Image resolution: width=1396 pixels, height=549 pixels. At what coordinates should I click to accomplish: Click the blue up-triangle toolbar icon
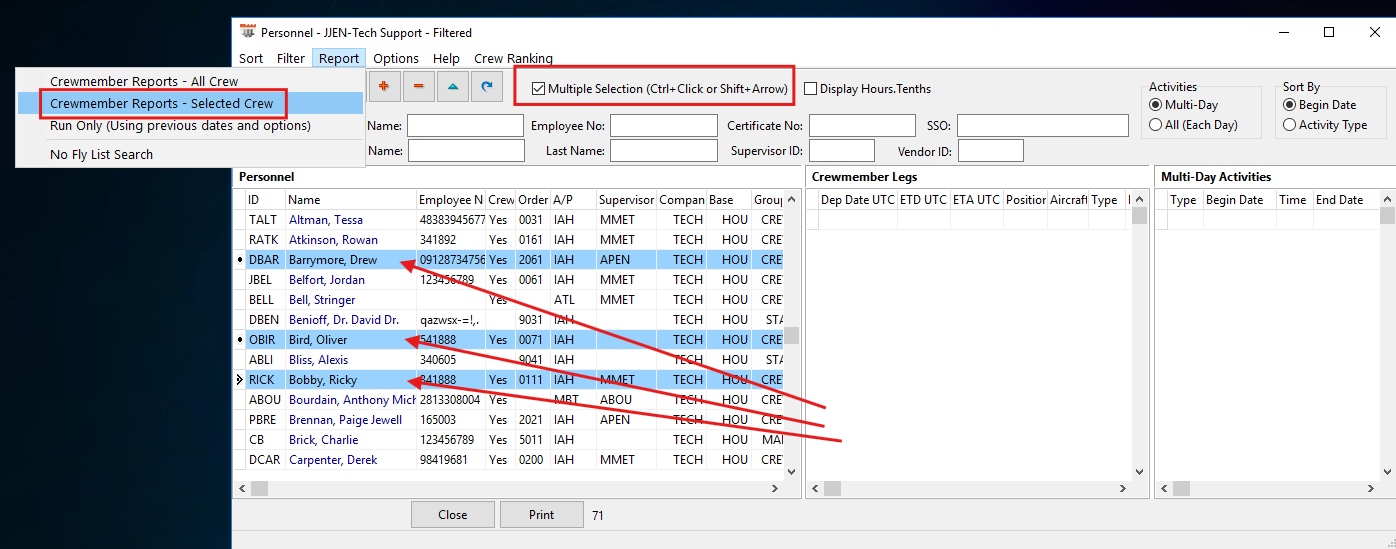[x=452, y=87]
